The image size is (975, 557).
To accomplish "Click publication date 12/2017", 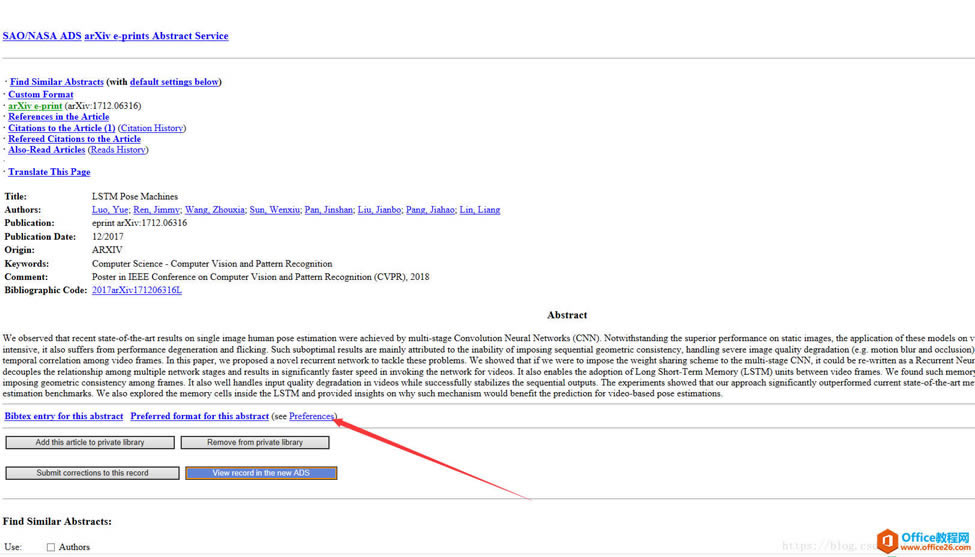I will pyautogui.click(x=108, y=237).
